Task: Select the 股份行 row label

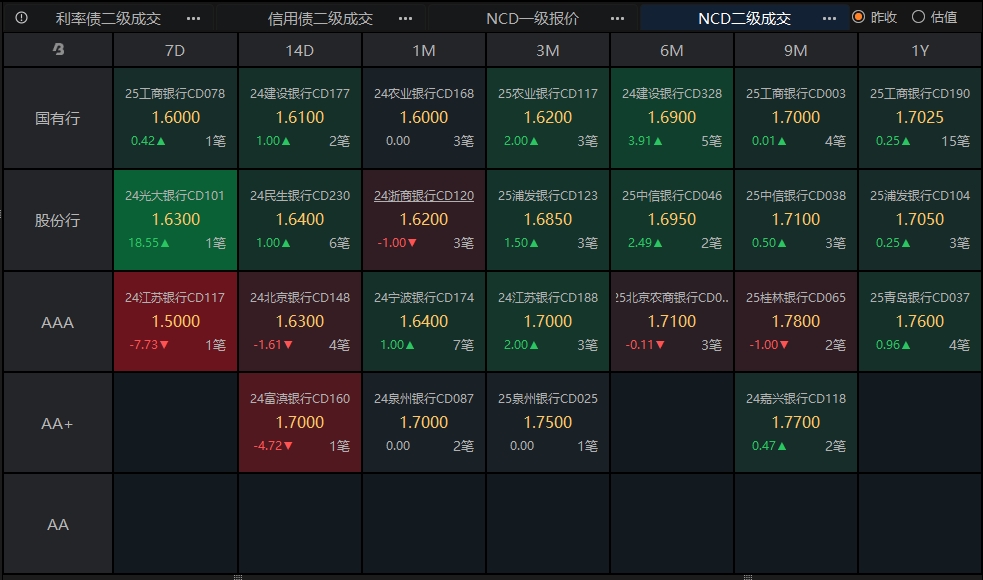Action: pyautogui.click(x=58, y=220)
